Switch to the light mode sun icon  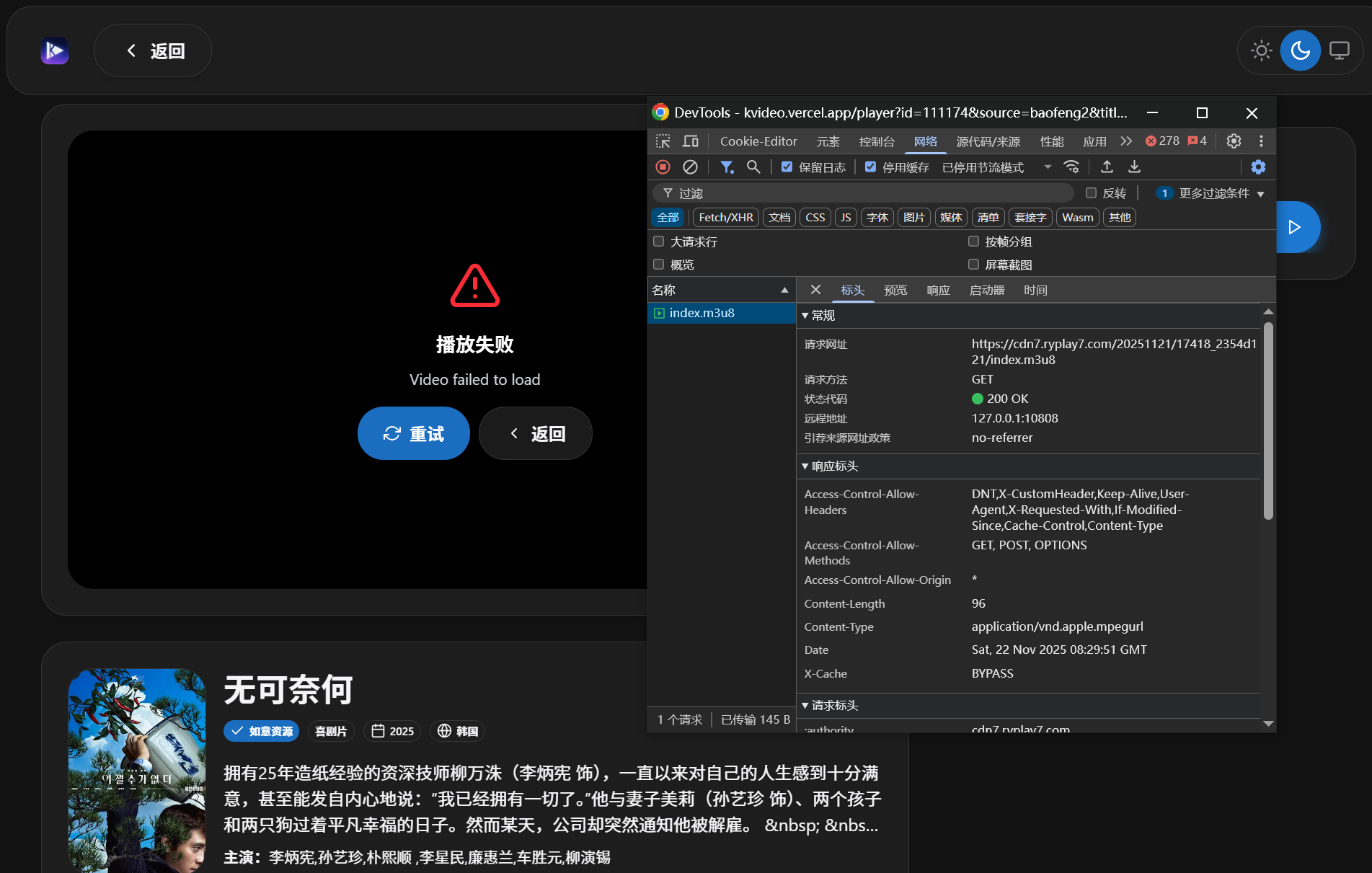pyautogui.click(x=1261, y=50)
